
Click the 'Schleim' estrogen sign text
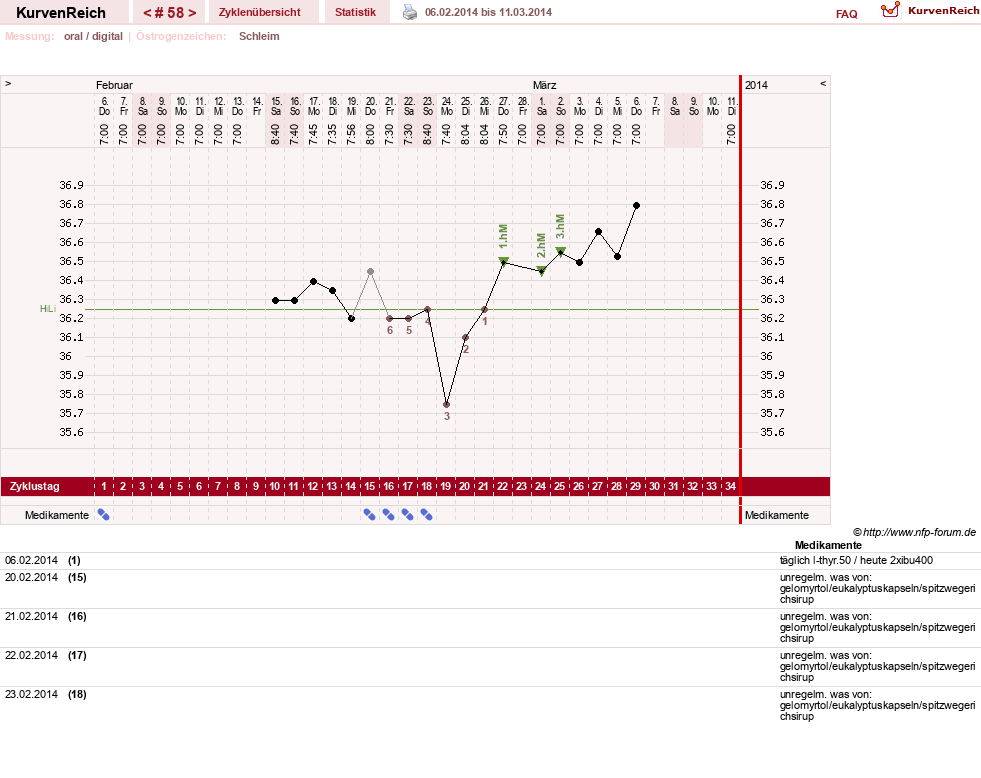tap(259, 36)
